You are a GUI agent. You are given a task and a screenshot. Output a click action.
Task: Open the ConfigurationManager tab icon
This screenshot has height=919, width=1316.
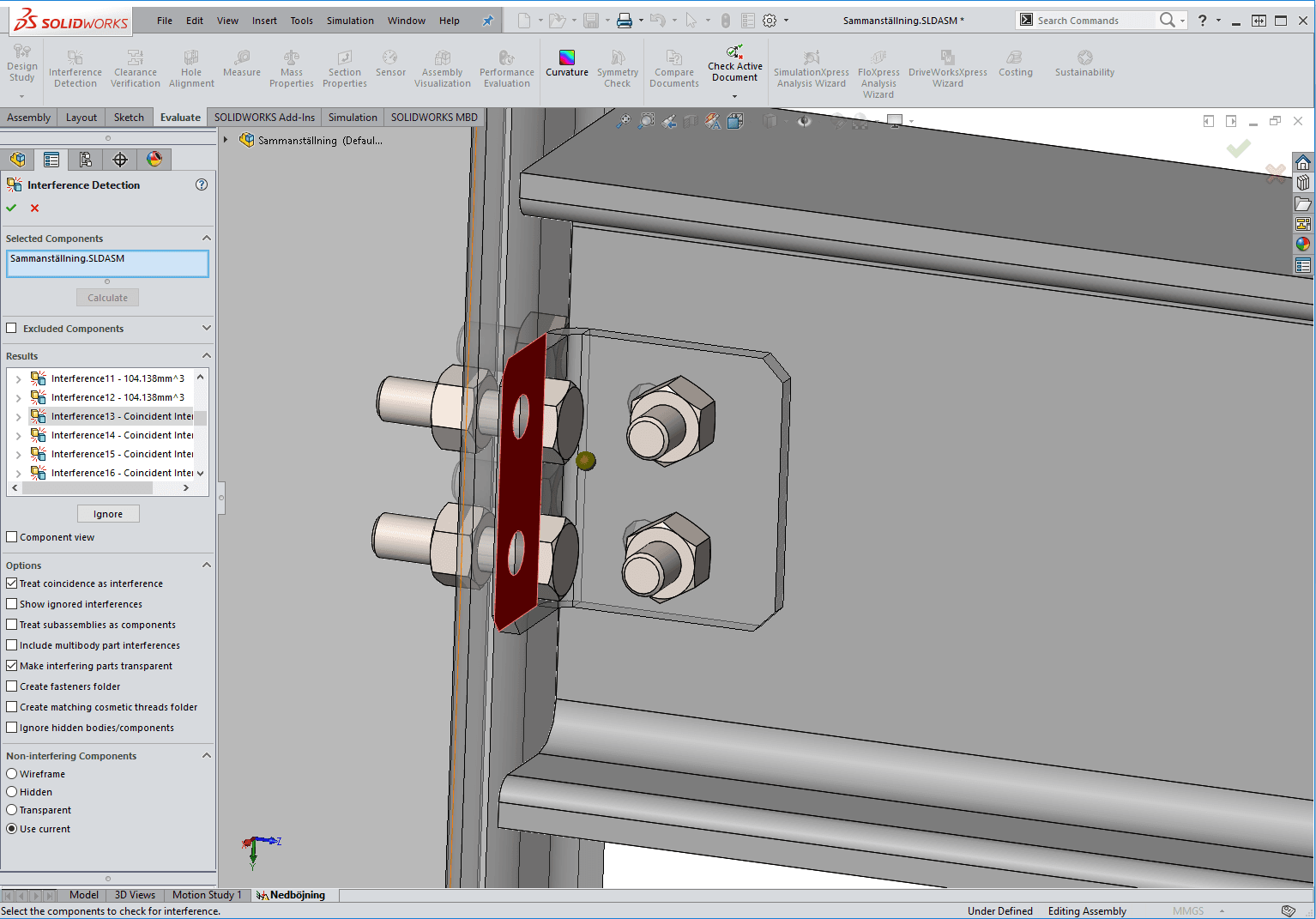click(x=86, y=160)
